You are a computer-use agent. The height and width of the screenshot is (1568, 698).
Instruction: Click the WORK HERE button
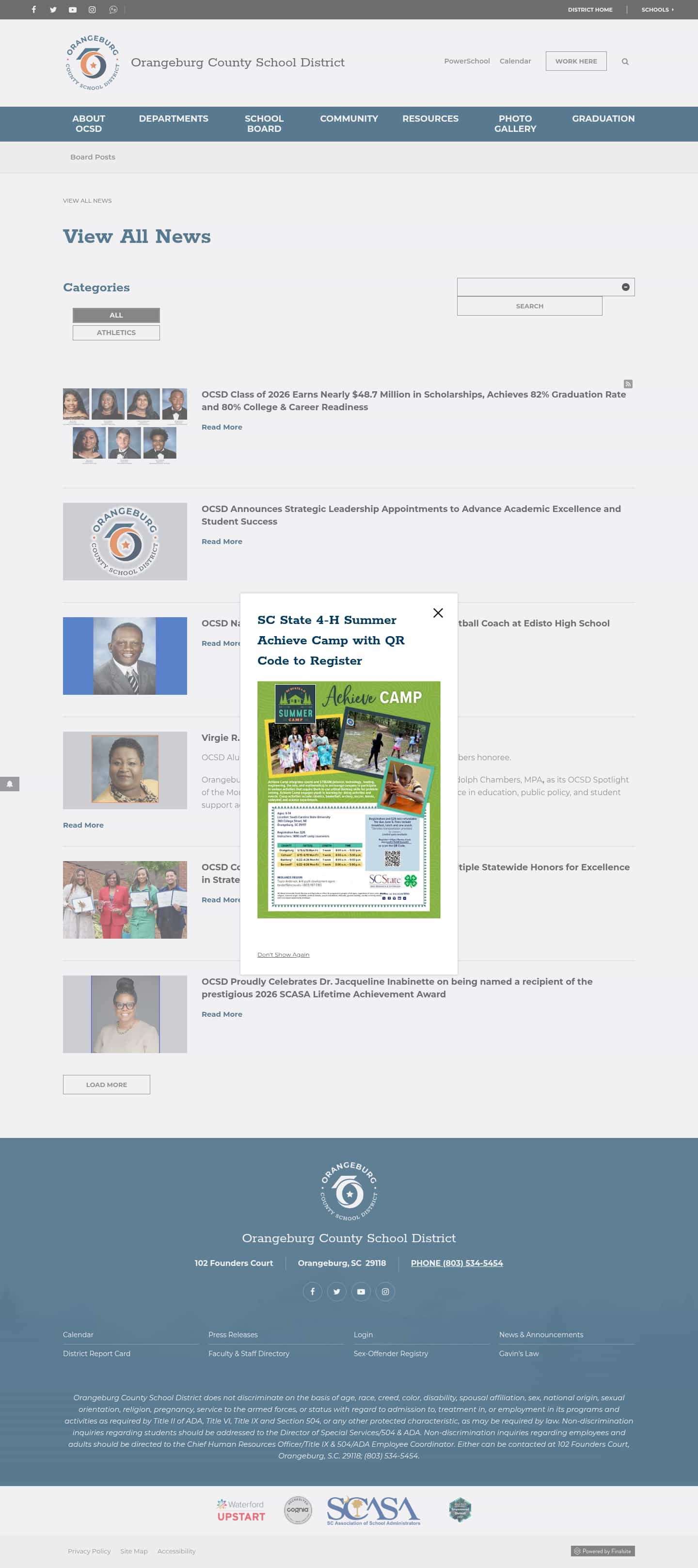576,62
